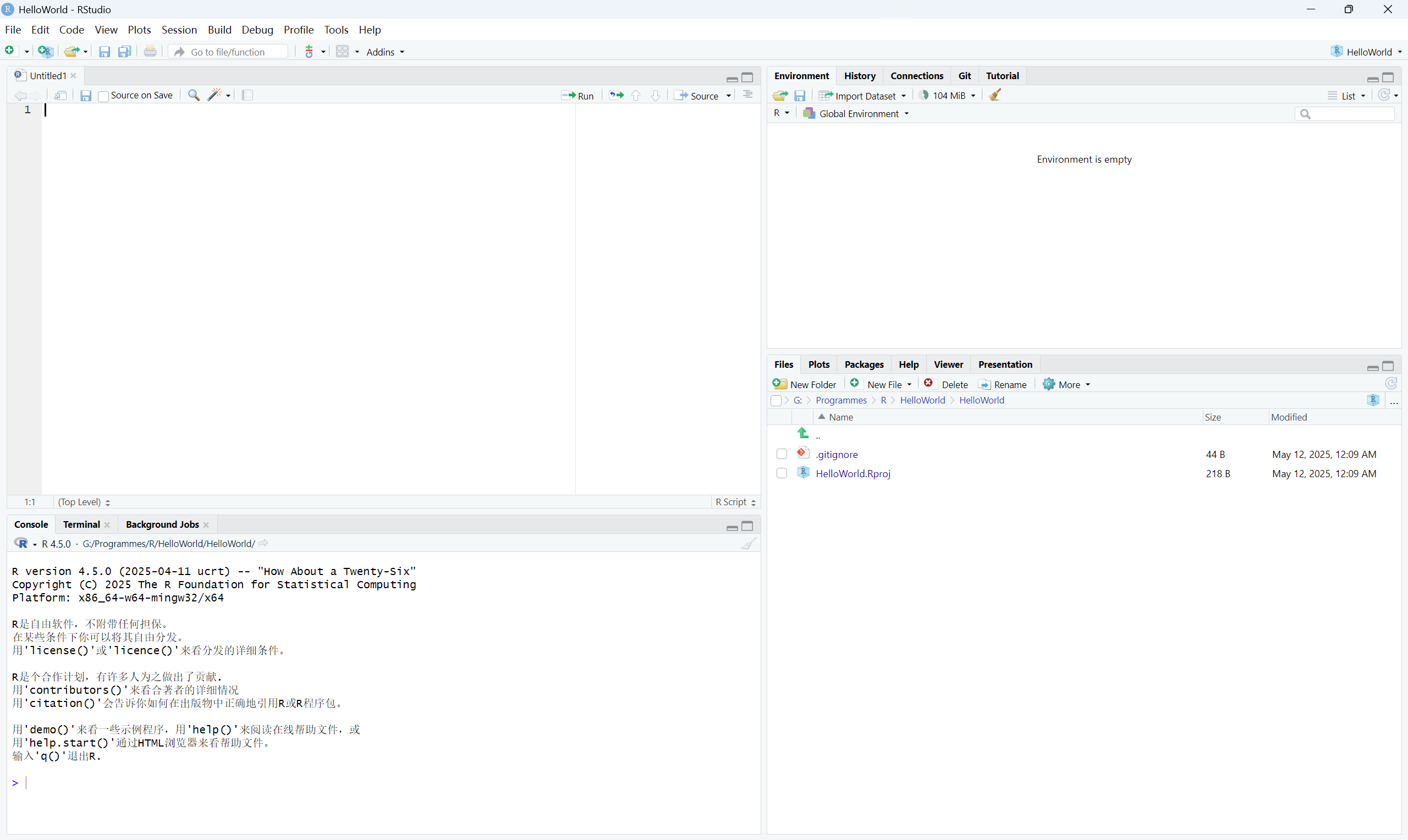Expand Import Dataset dropdown

pyautogui.click(x=862, y=96)
